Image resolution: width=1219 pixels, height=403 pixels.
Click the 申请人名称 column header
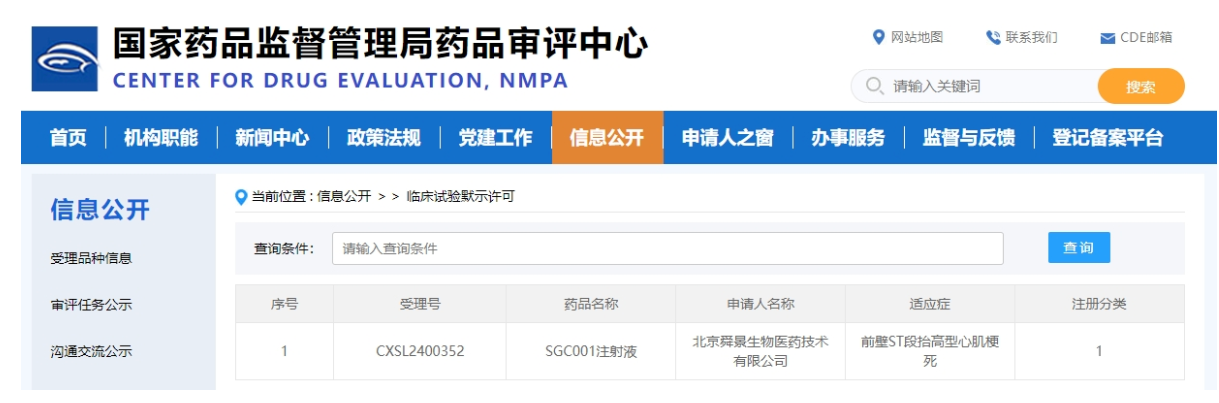coord(760,304)
